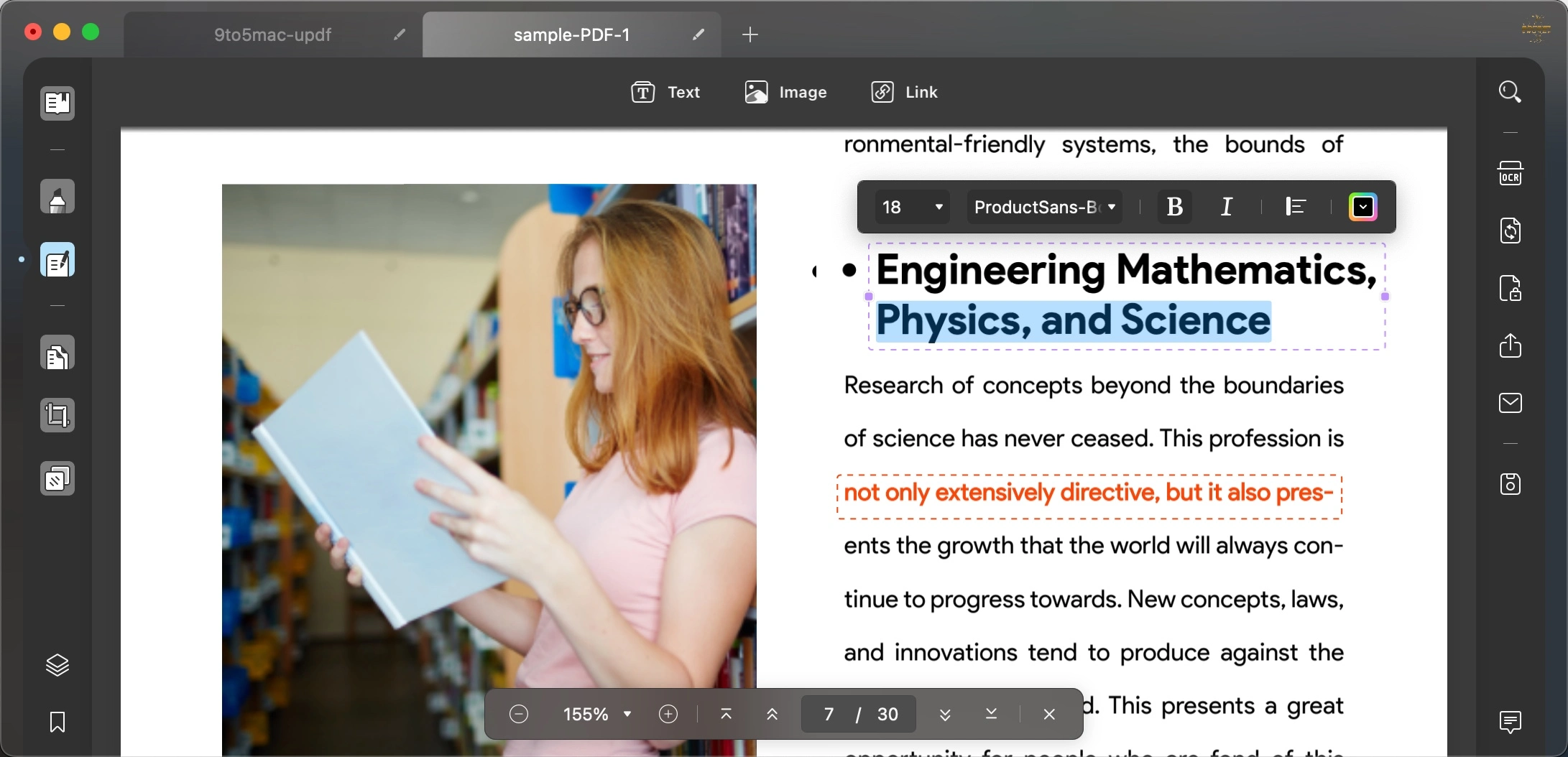The image size is (1568, 757).
Task: Toggle Italic formatting on selected text
Action: tap(1227, 207)
